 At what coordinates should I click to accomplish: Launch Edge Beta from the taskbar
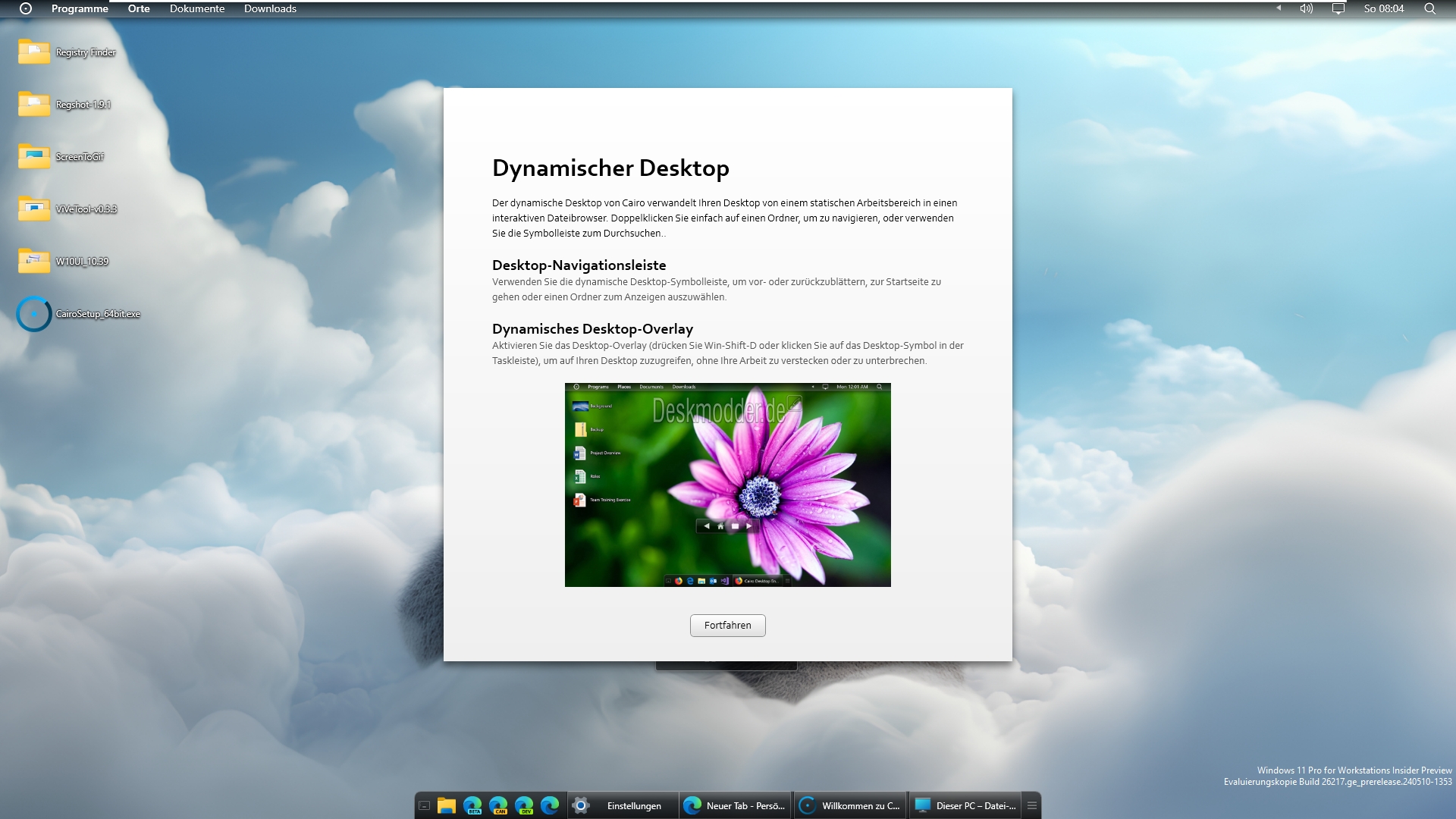(472, 805)
